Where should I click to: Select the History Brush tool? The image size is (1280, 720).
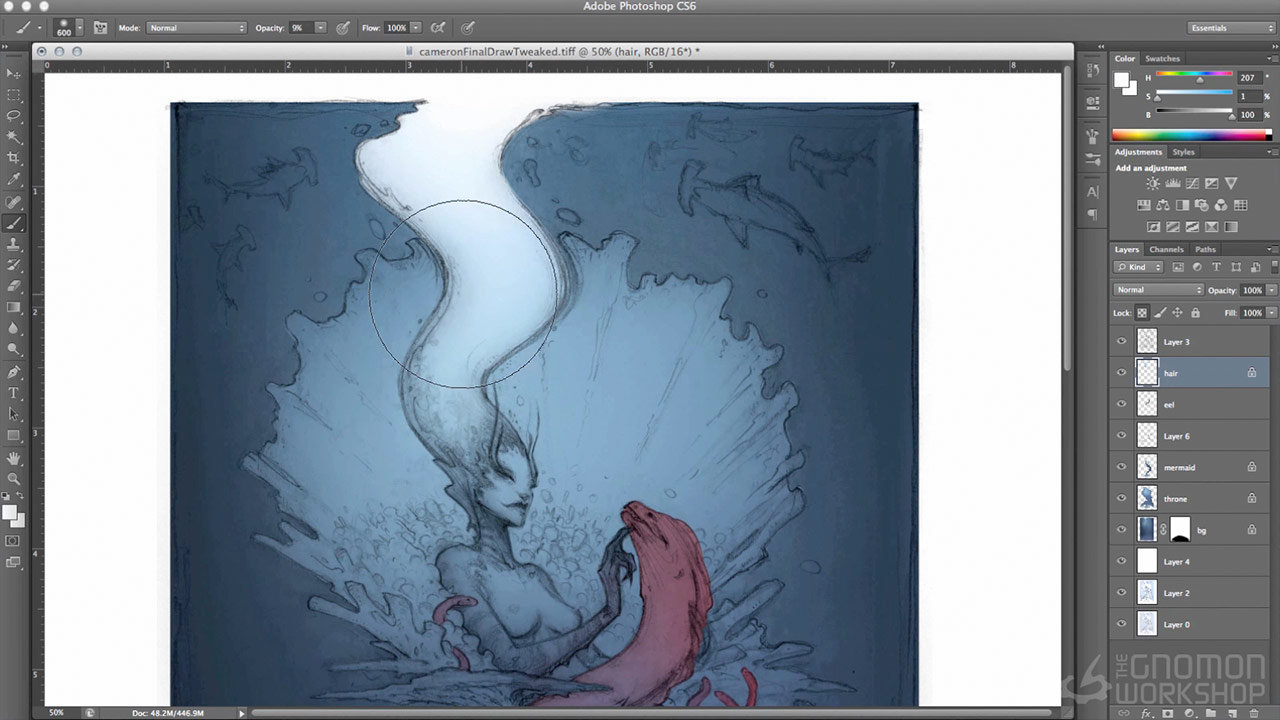(14, 265)
